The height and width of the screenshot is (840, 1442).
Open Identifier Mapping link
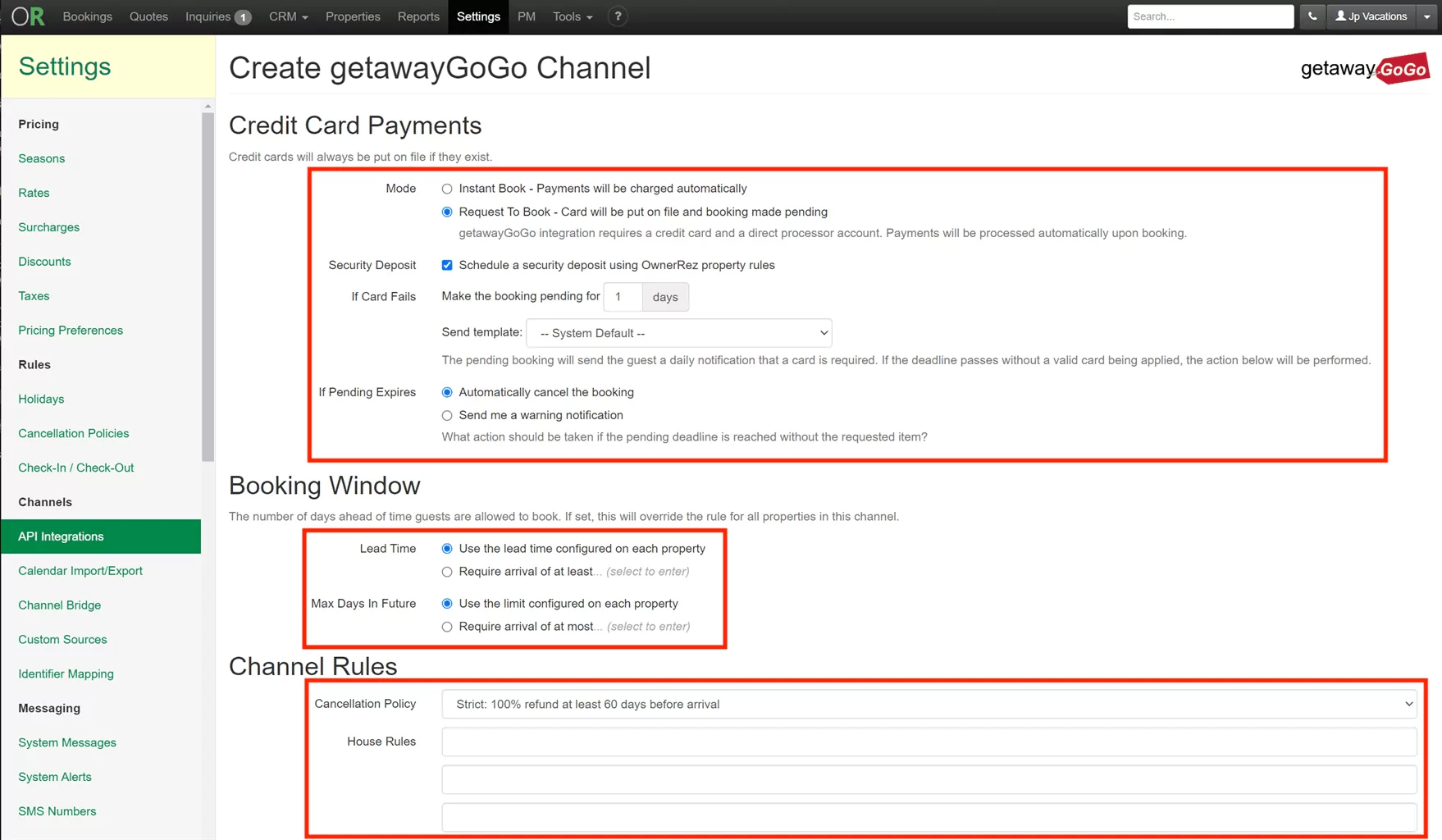[x=66, y=674]
